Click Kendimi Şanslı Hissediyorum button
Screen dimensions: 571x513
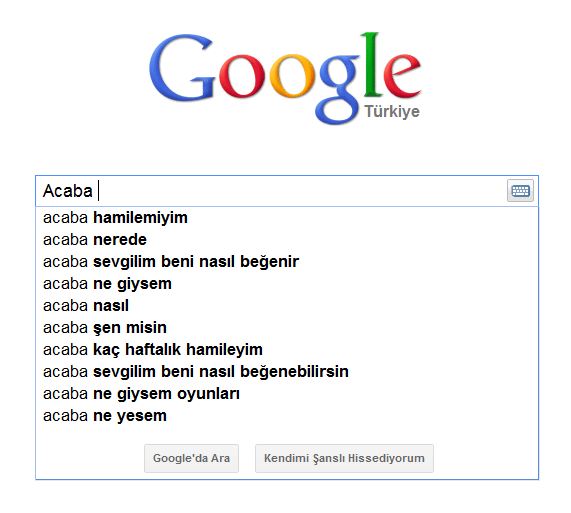click(344, 458)
